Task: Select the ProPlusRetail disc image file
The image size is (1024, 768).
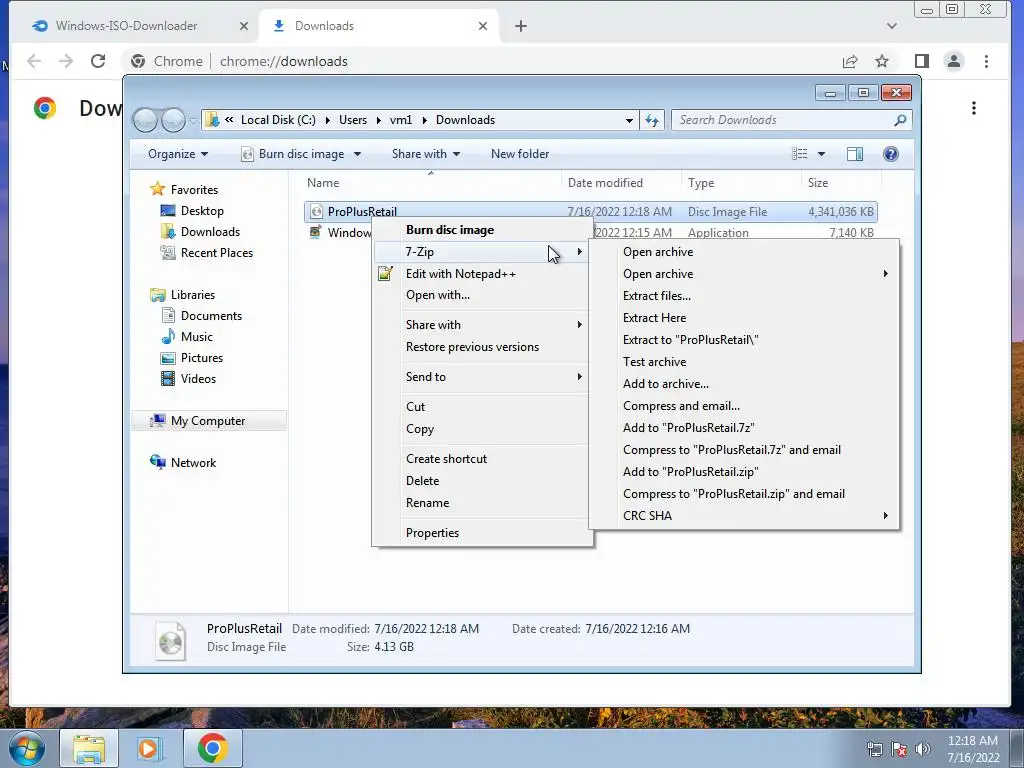Action: tap(590, 212)
